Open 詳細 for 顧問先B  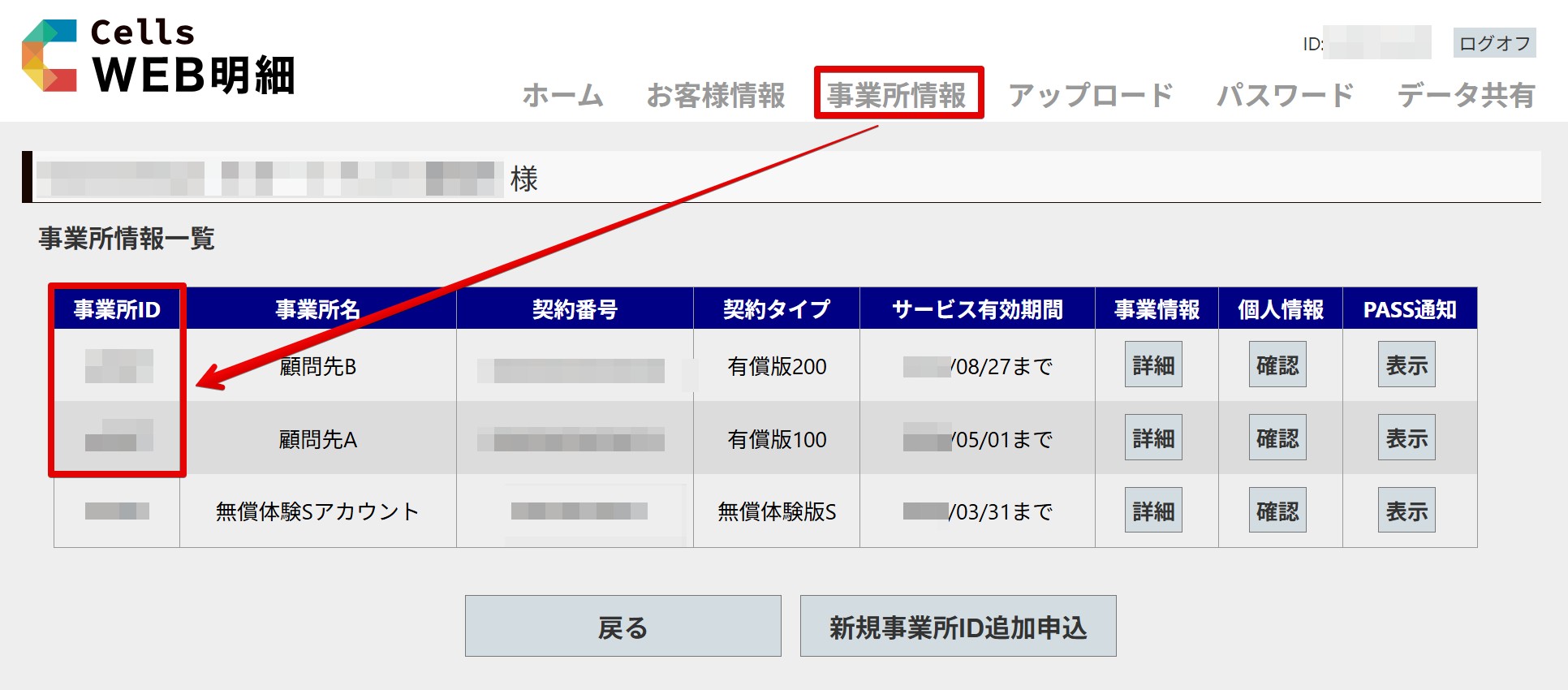click(1153, 365)
